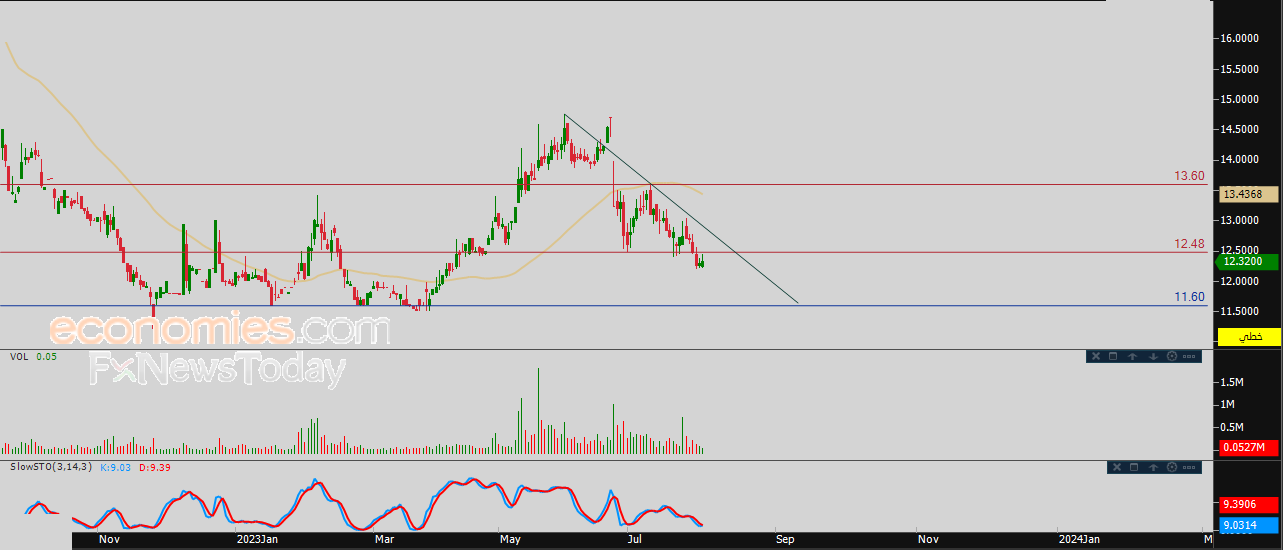Select the VOL indicator label
The width and height of the screenshot is (1283, 550).
click(x=18, y=356)
